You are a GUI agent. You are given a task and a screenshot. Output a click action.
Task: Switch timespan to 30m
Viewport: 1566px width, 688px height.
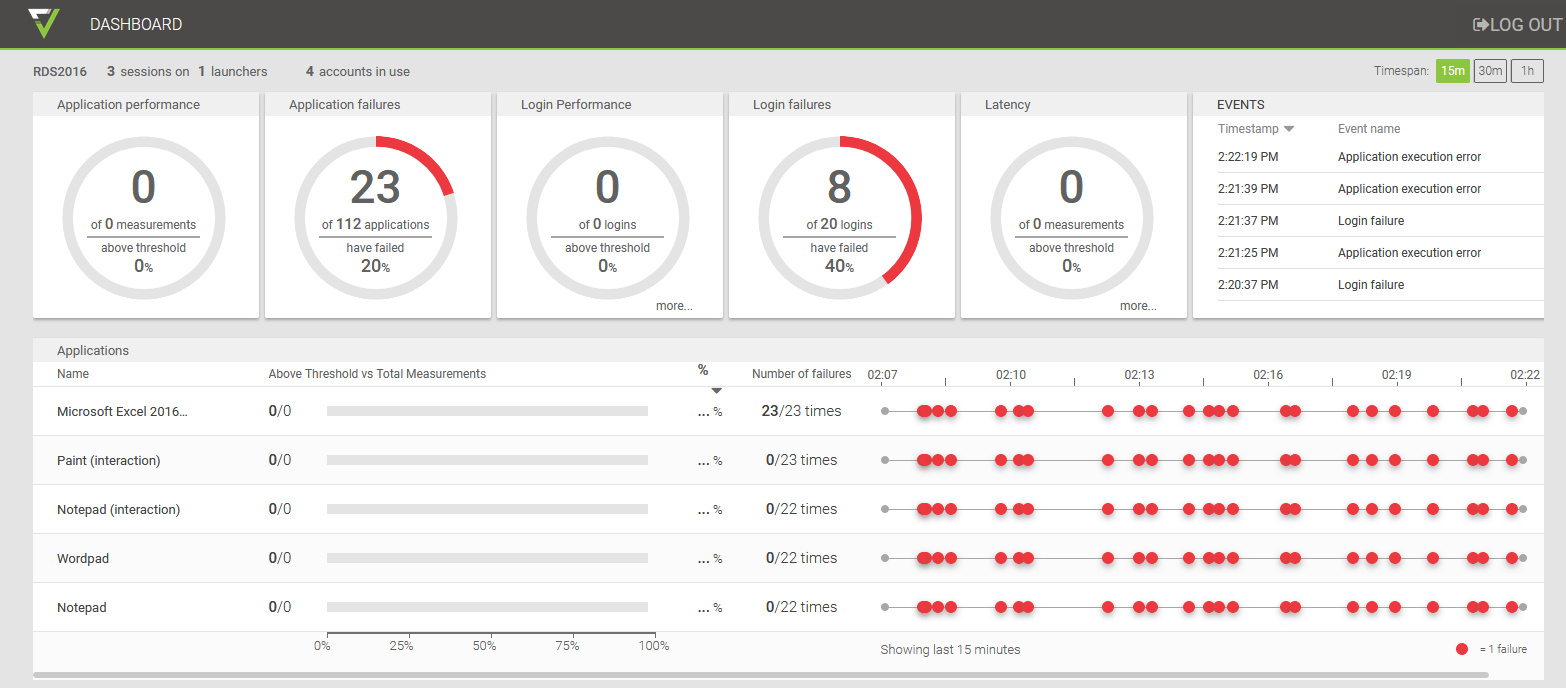coord(1490,71)
